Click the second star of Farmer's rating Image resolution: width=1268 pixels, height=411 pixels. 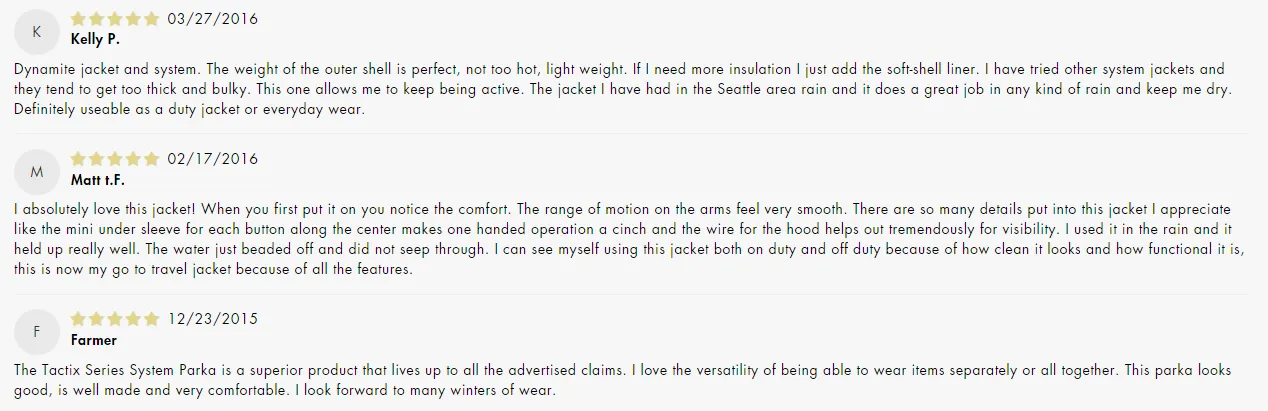click(x=97, y=319)
